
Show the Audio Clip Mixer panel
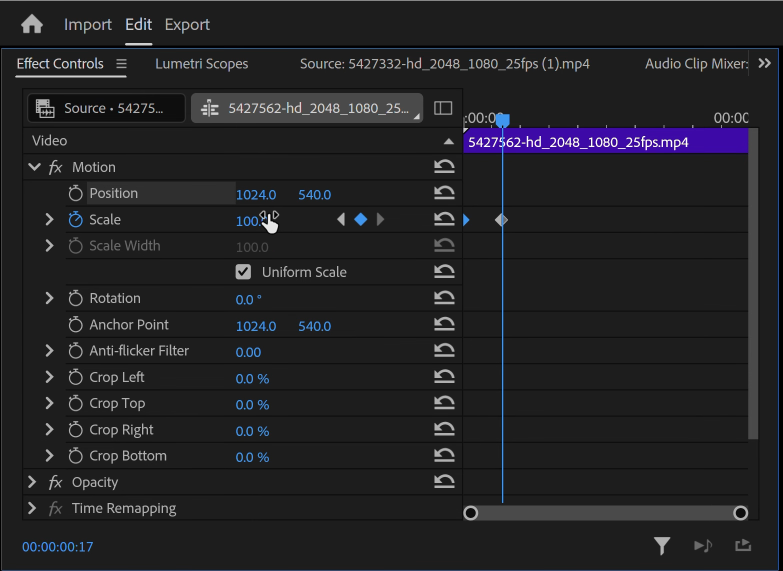click(696, 64)
